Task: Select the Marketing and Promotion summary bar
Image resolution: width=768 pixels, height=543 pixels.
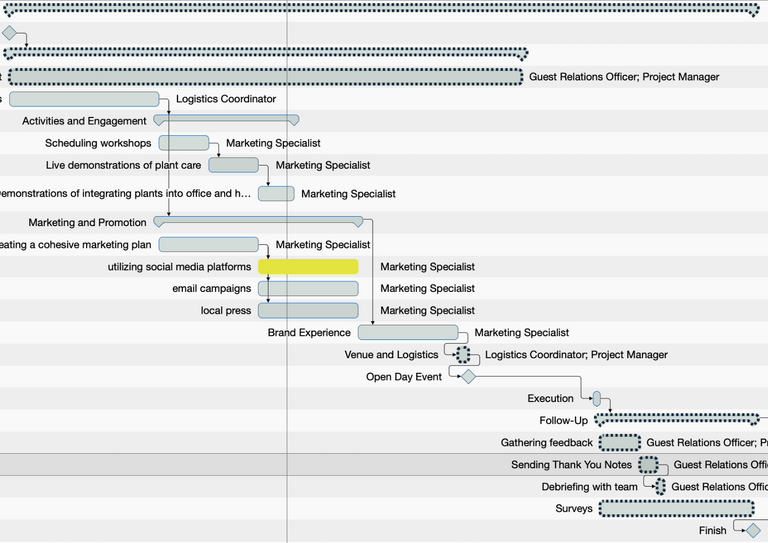Action: pos(258,222)
